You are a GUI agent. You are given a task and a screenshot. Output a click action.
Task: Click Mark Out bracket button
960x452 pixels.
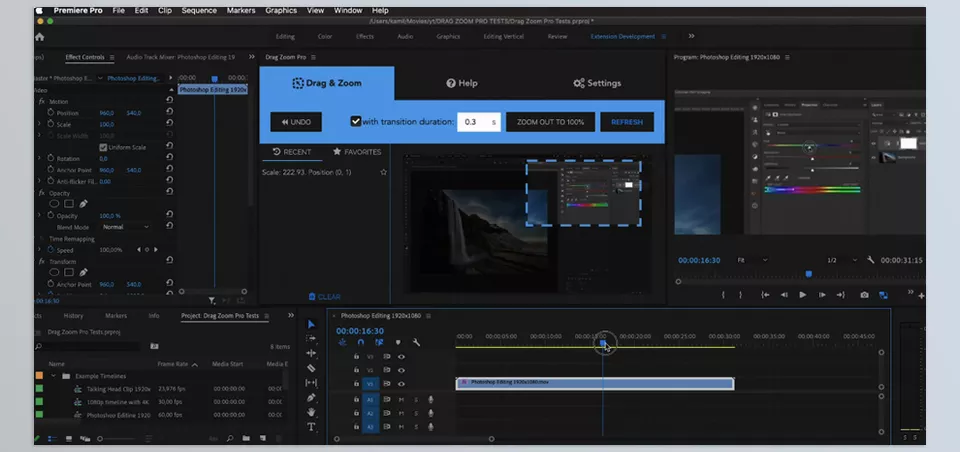pyautogui.click(x=740, y=295)
